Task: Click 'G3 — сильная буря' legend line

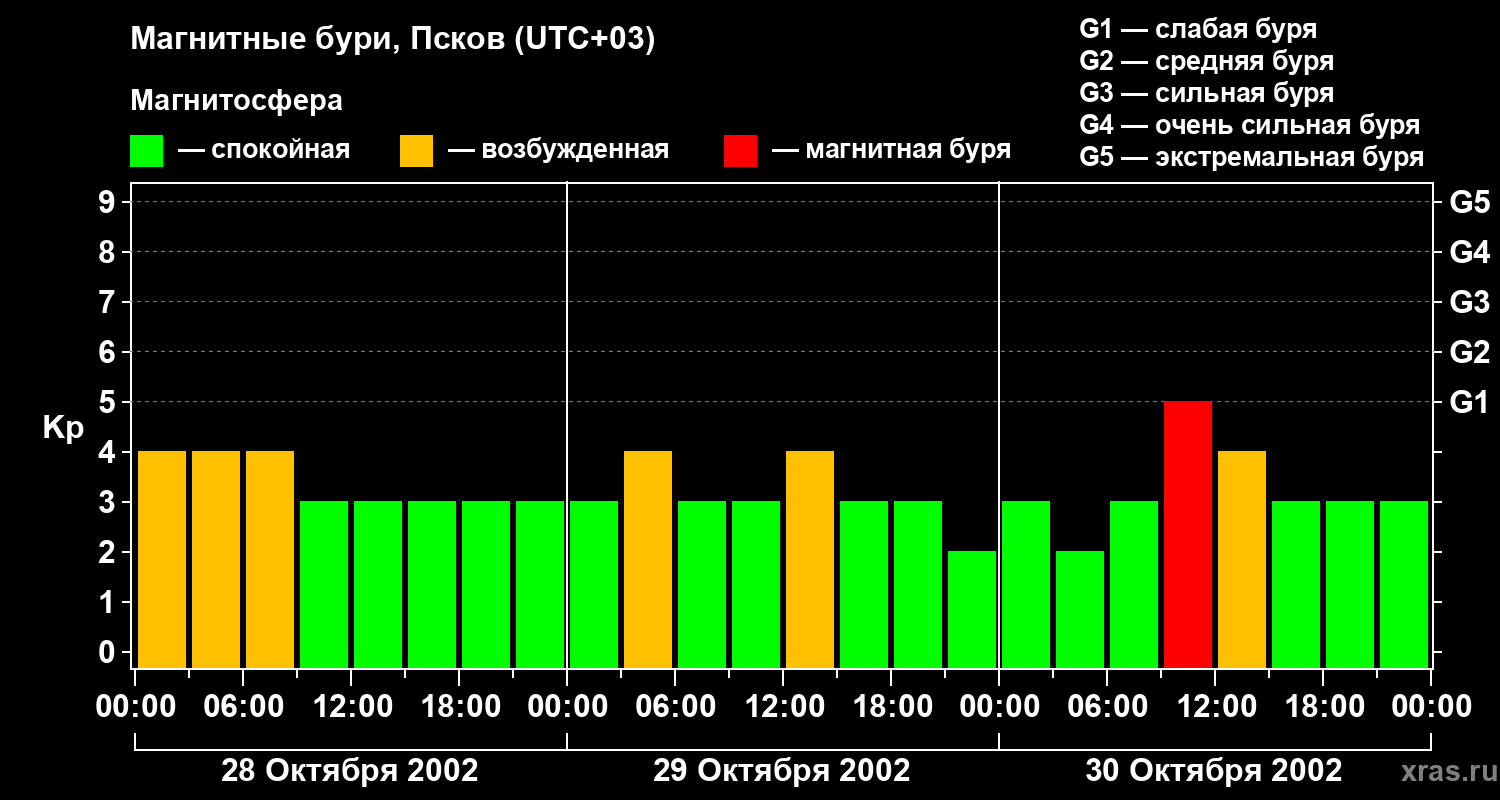Action: (1206, 93)
